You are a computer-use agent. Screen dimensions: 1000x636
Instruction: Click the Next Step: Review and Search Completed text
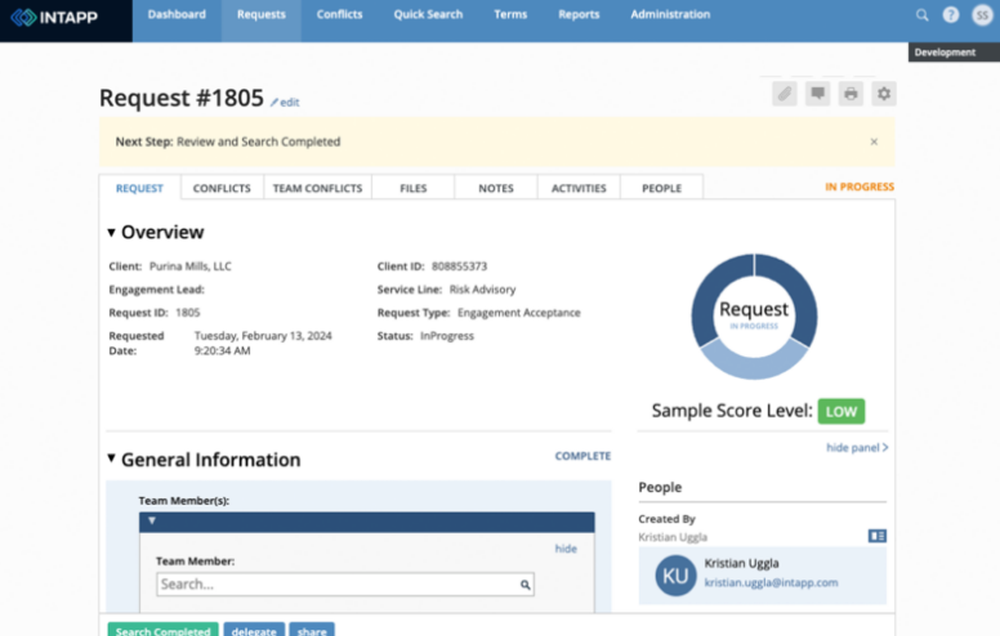(228, 142)
